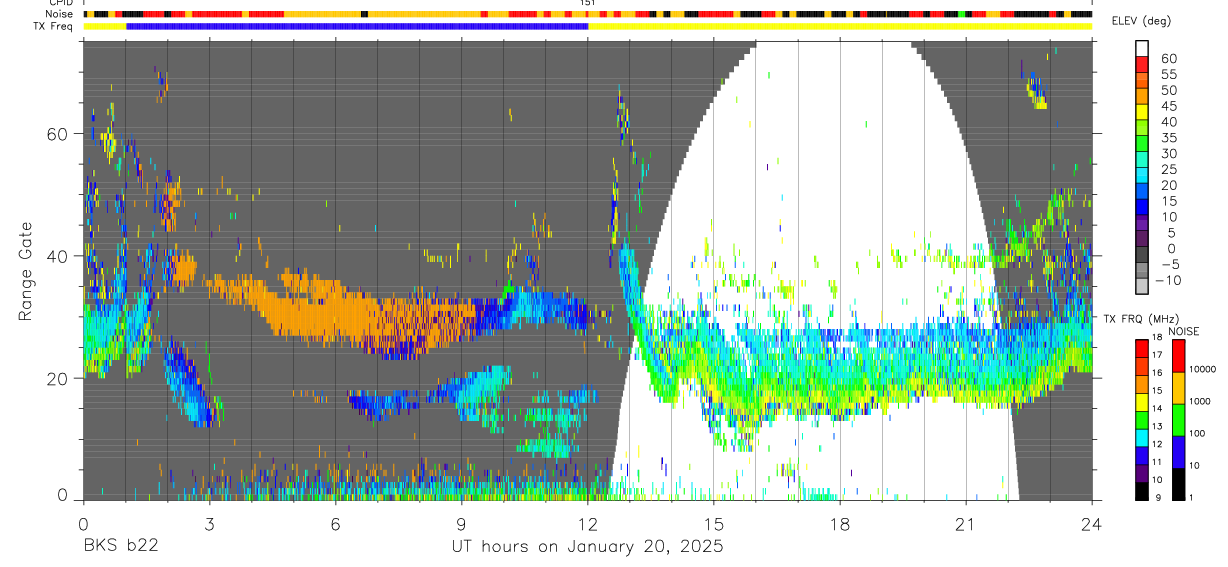This screenshot has height=567, width=1228.
Task: Click the '12' tick on UT hours axis
Action: 588,523
